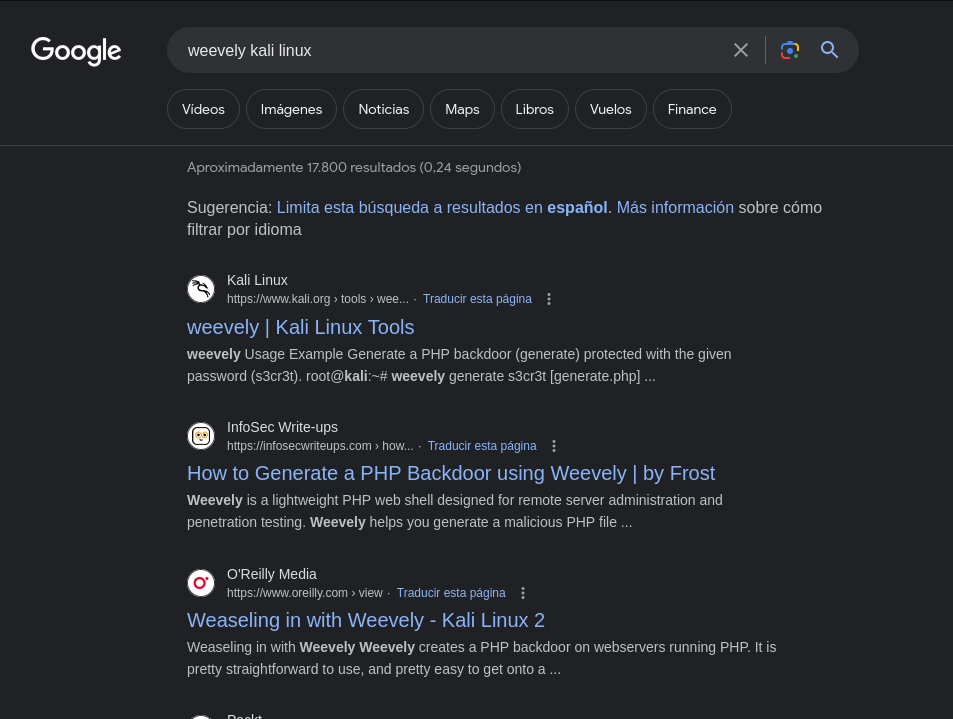Click the InfoSec Write-ups favicon
Image resolution: width=953 pixels, height=719 pixels.
click(201, 436)
